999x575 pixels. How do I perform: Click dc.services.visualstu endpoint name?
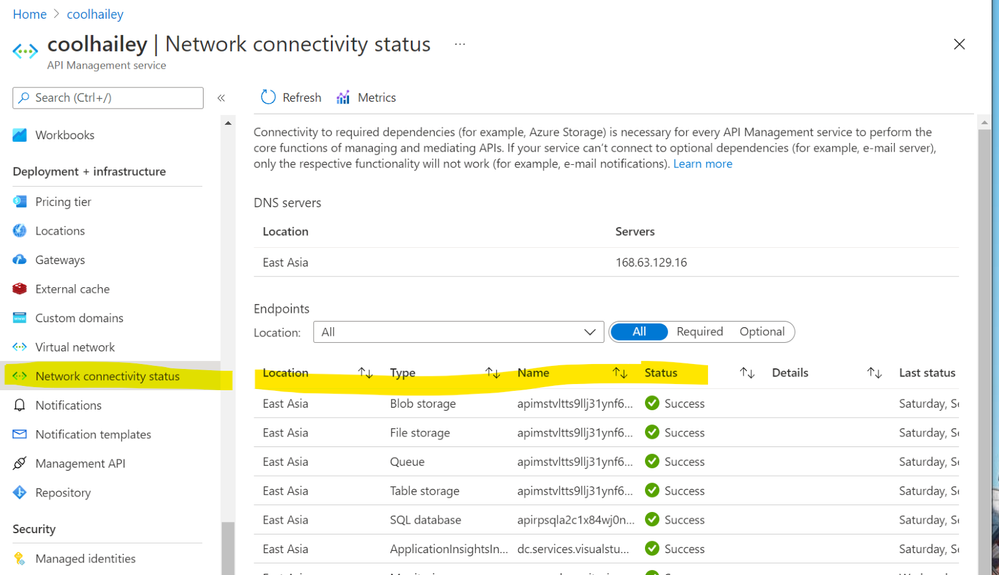tap(573, 549)
